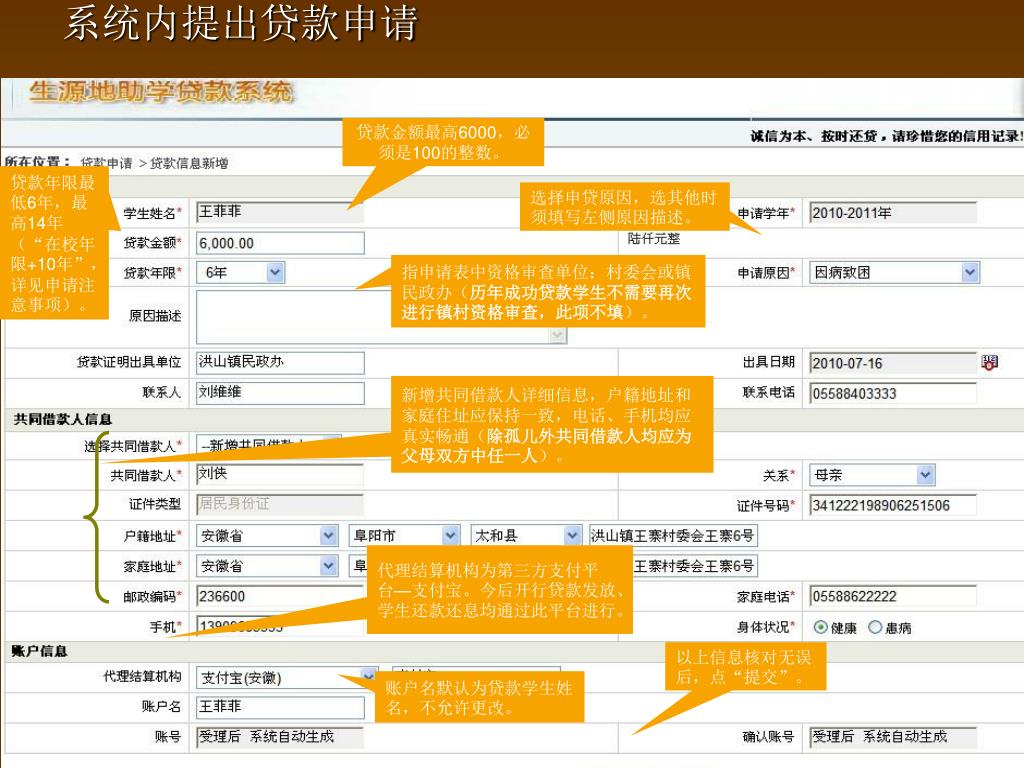This screenshot has width=1024, height=768.
Task: Click the 贷款申请 breadcrumb link
Action: (x=106, y=163)
